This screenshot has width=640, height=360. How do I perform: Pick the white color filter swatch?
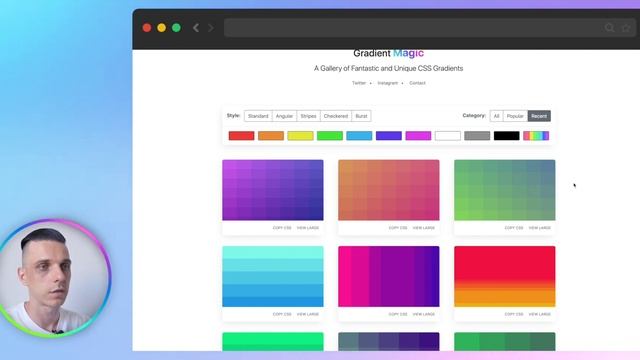[448, 136]
